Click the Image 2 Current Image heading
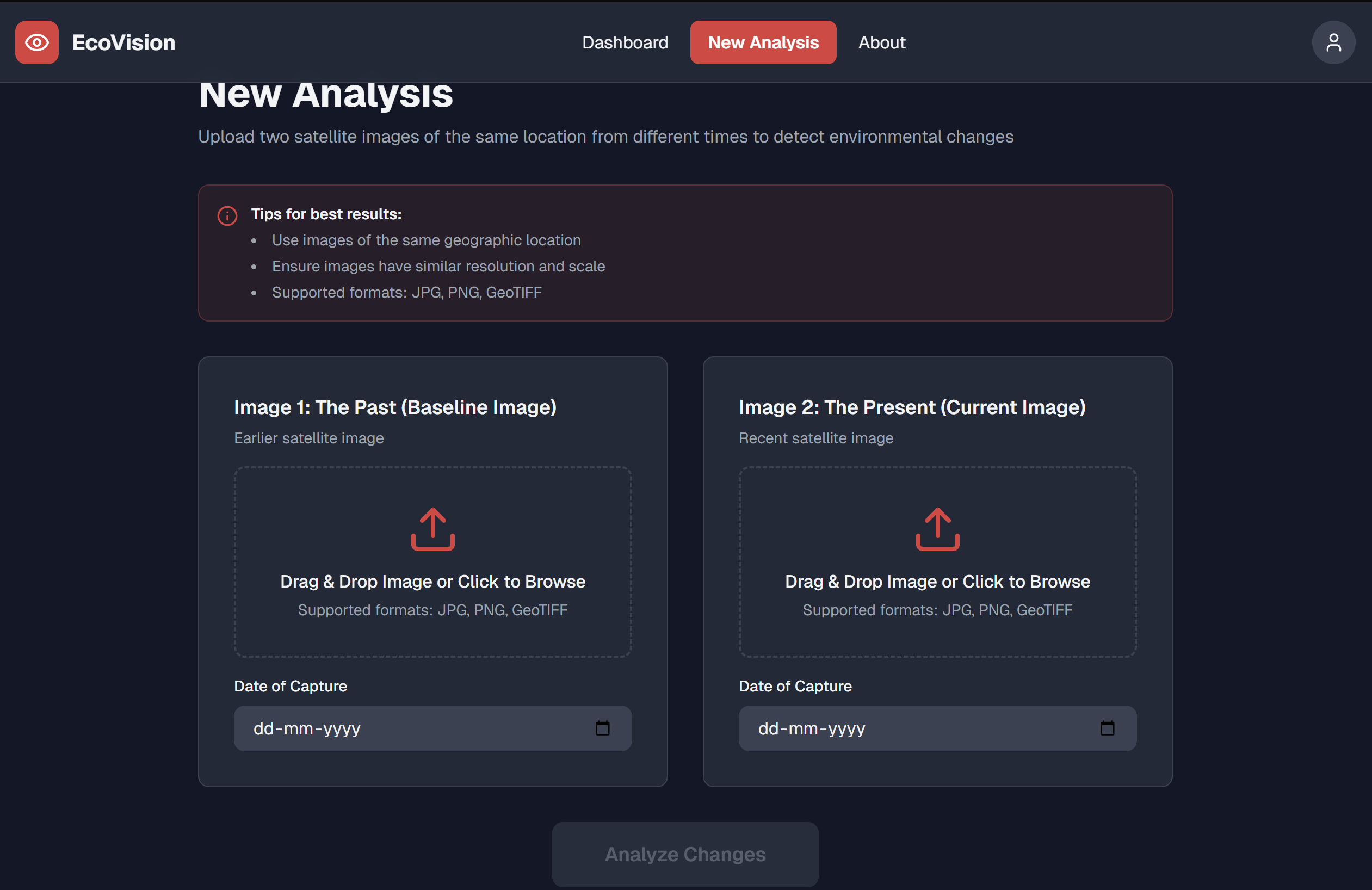1372x890 pixels. tap(912, 407)
